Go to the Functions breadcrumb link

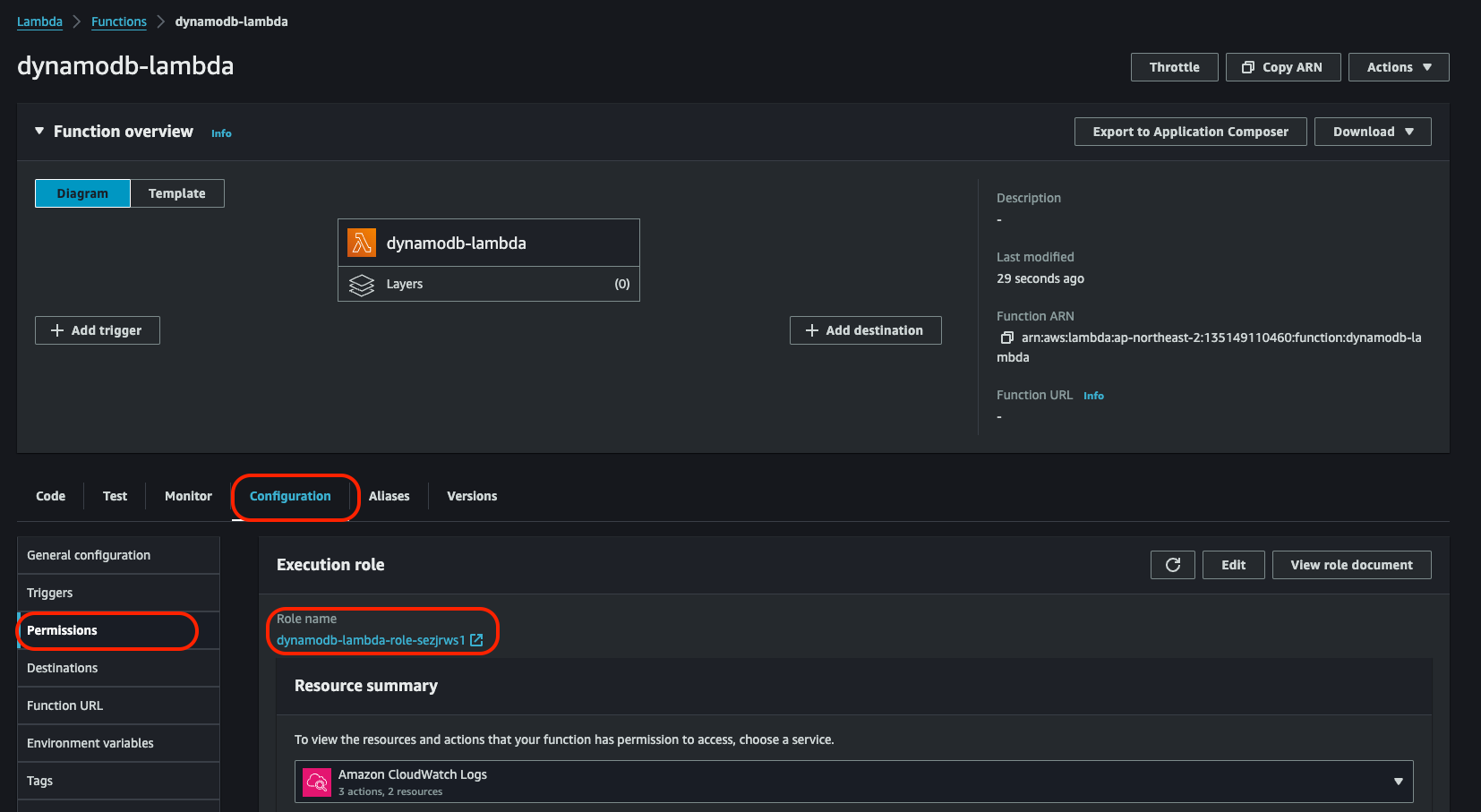(x=119, y=21)
